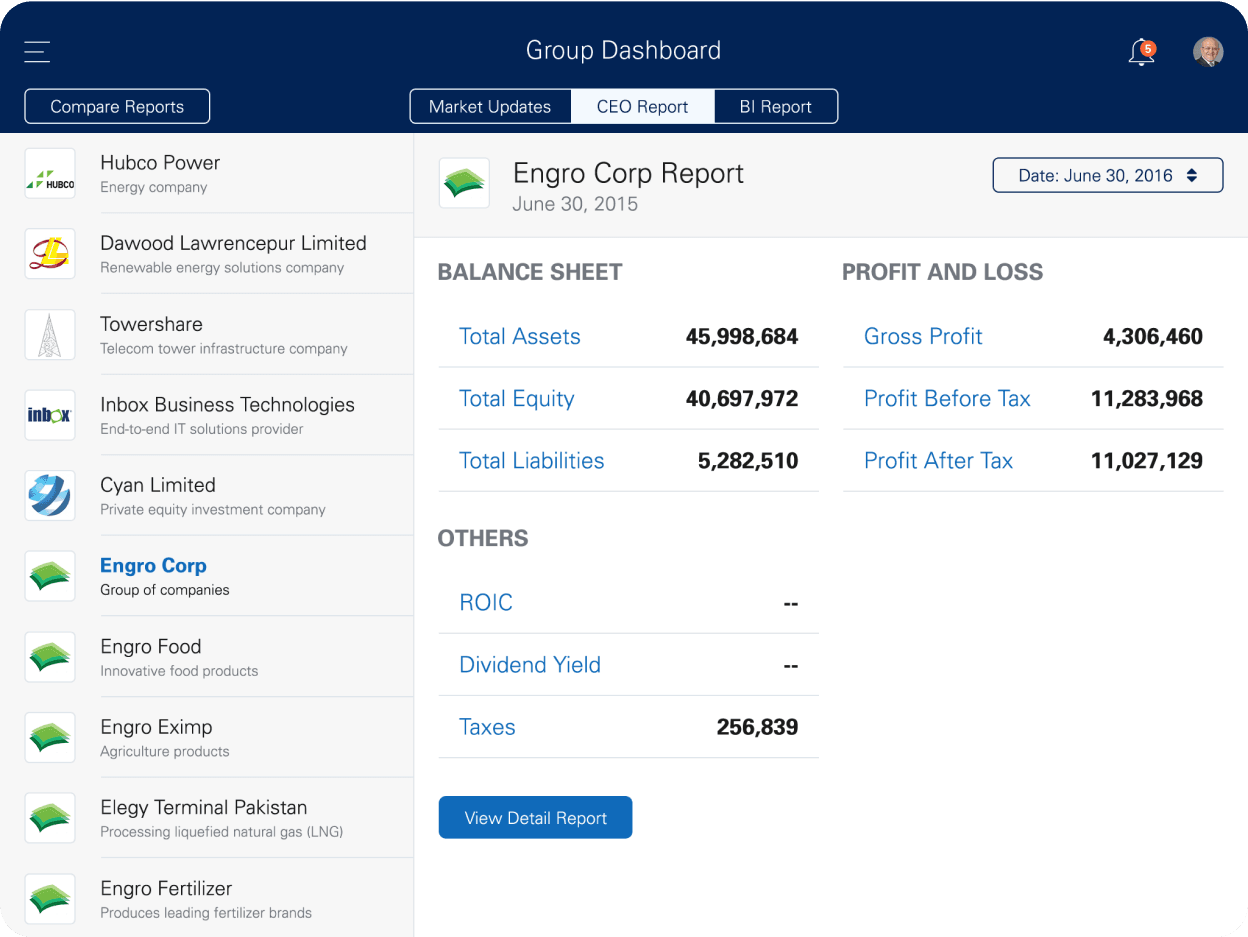This screenshot has height=937, width=1248.
Task: Select Cyan Limited company name
Action: click(x=158, y=485)
